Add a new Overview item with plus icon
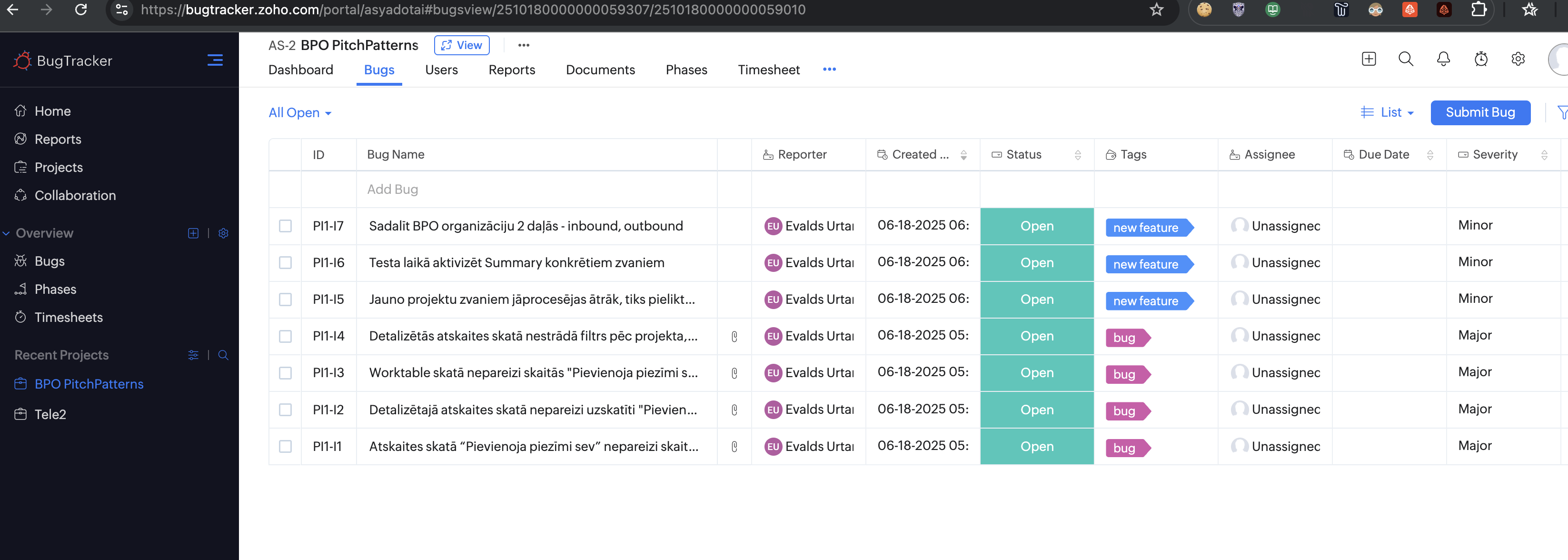This screenshot has width=1568, height=560. pos(193,233)
